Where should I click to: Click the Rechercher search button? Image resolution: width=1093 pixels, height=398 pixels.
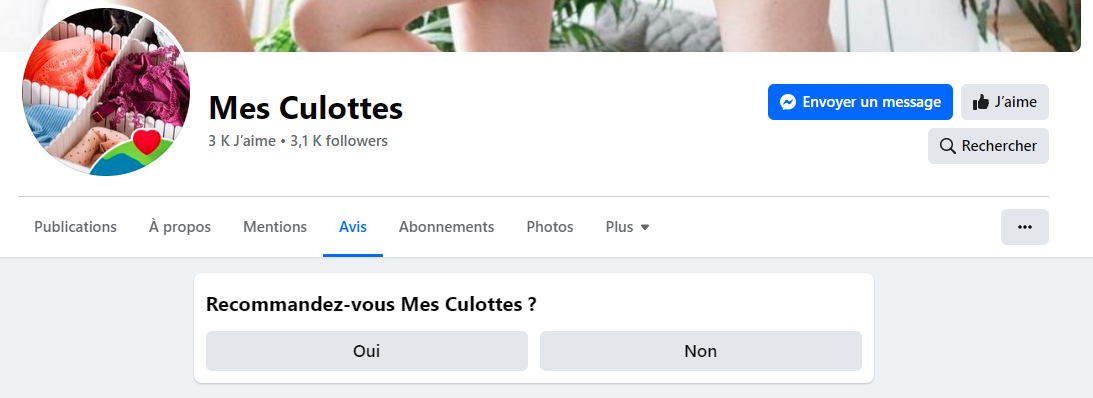point(988,146)
